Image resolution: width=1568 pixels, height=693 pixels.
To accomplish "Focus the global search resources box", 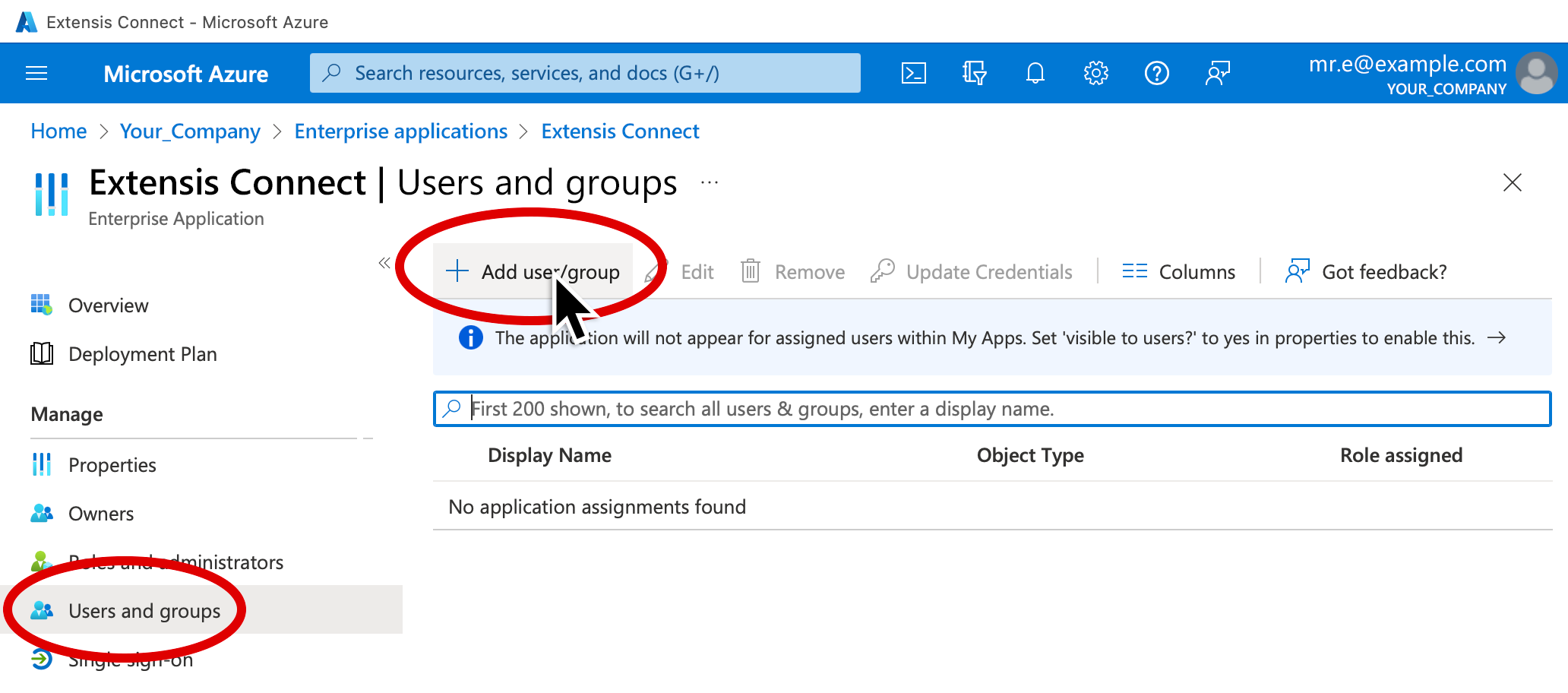I will pos(585,73).
